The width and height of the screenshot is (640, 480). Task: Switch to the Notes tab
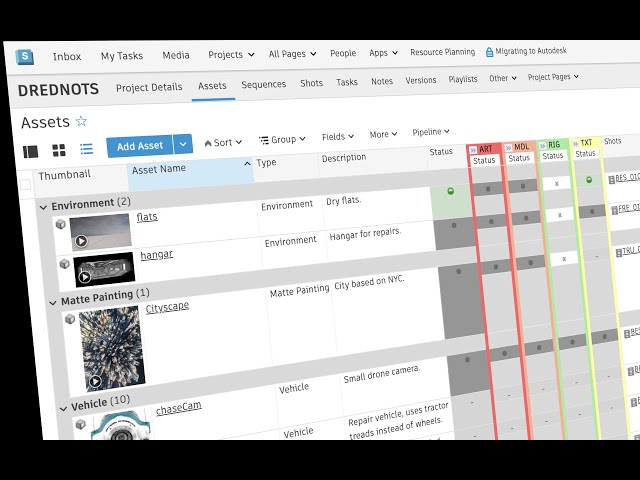[382, 81]
